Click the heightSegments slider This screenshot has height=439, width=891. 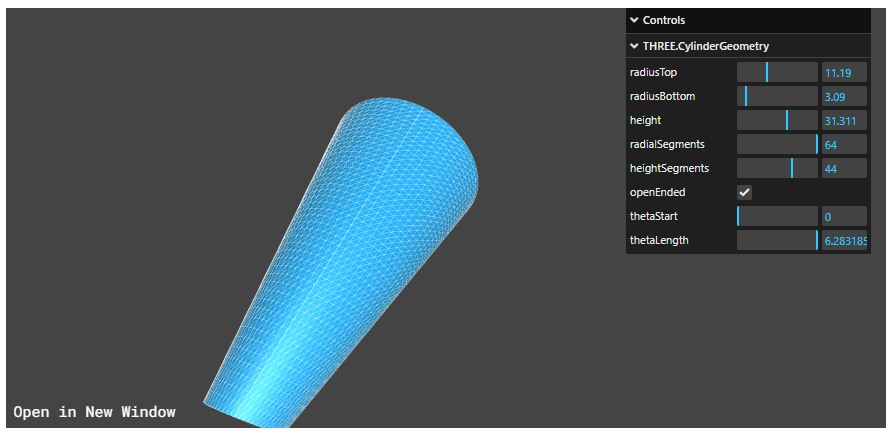click(x=777, y=169)
